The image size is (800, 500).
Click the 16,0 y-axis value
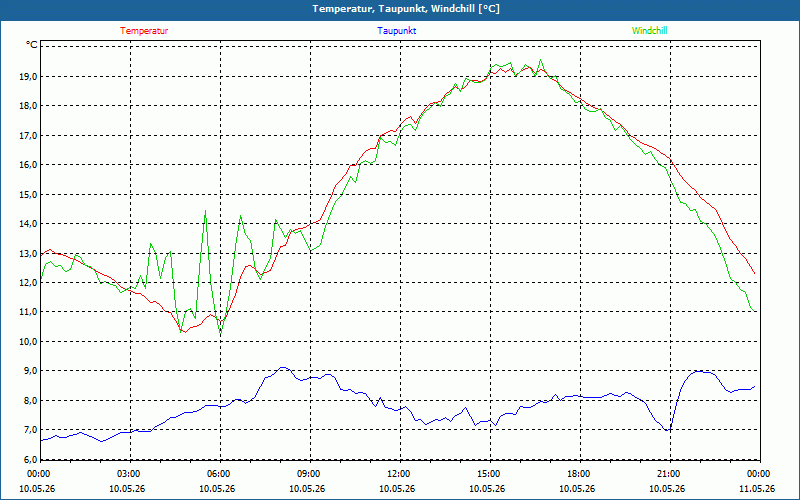click(x=29, y=165)
